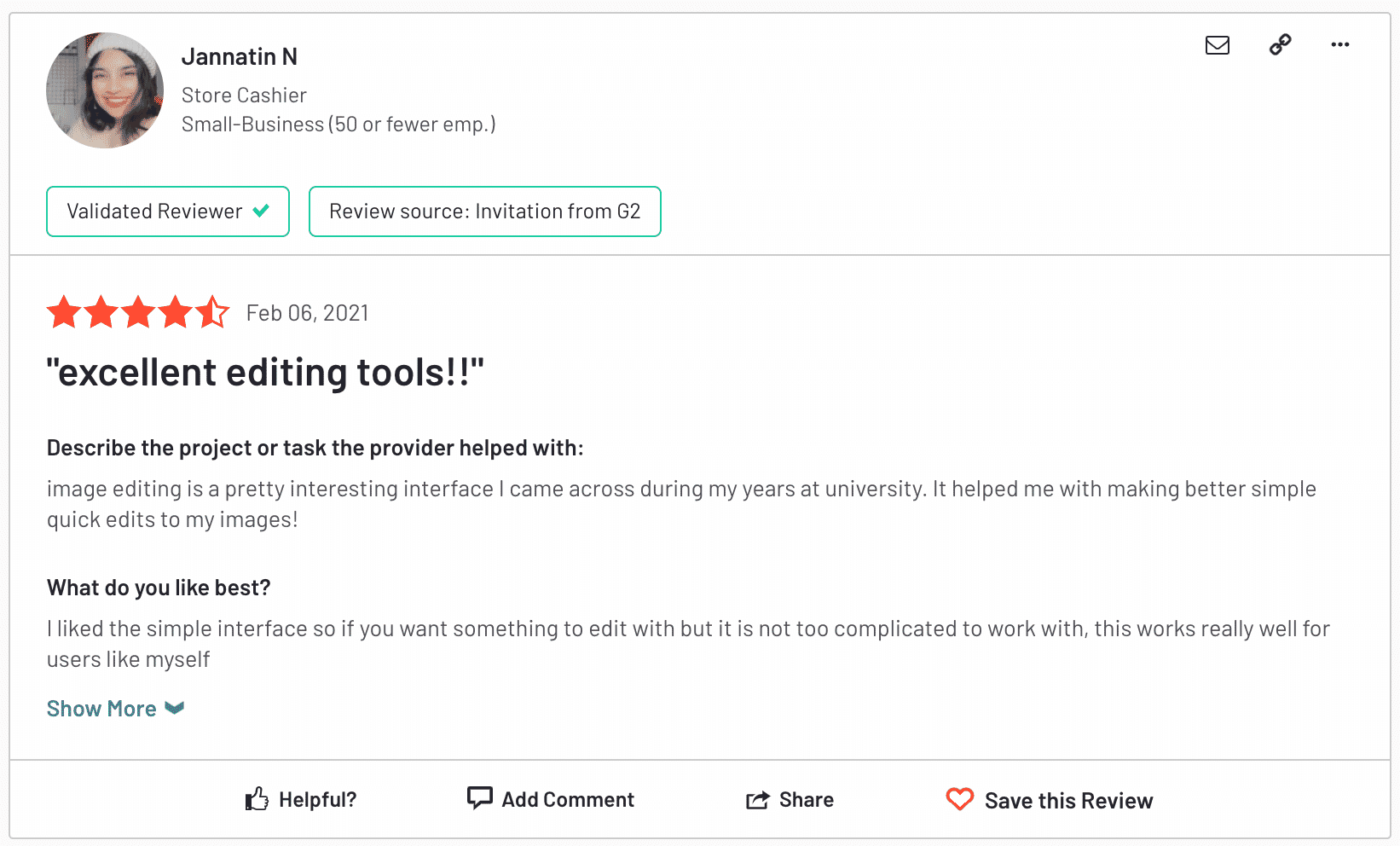Click the envelope email icon

tap(1217, 45)
